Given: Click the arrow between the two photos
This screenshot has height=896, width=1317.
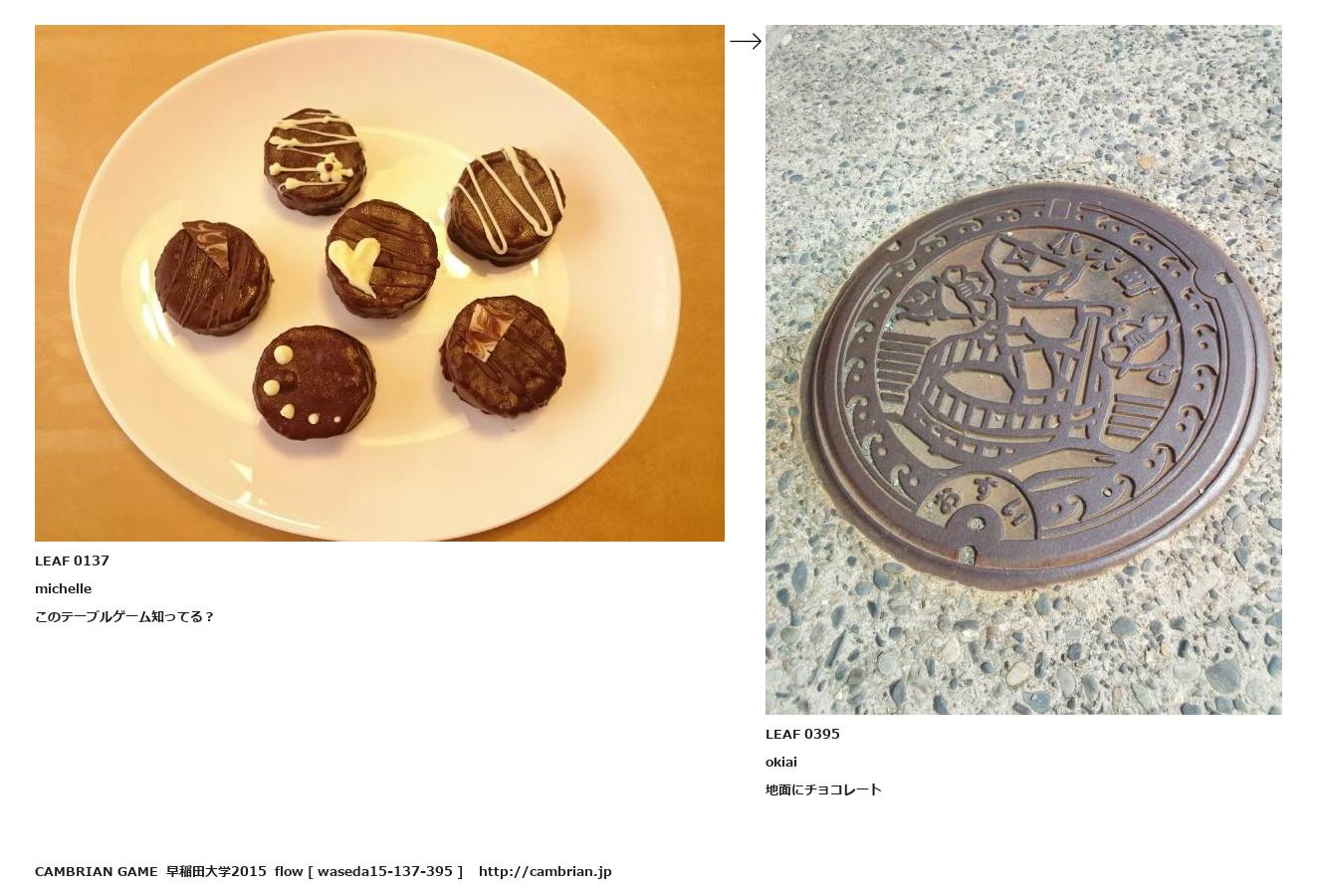Looking at the screenshot, I should (x=746, y=41).
